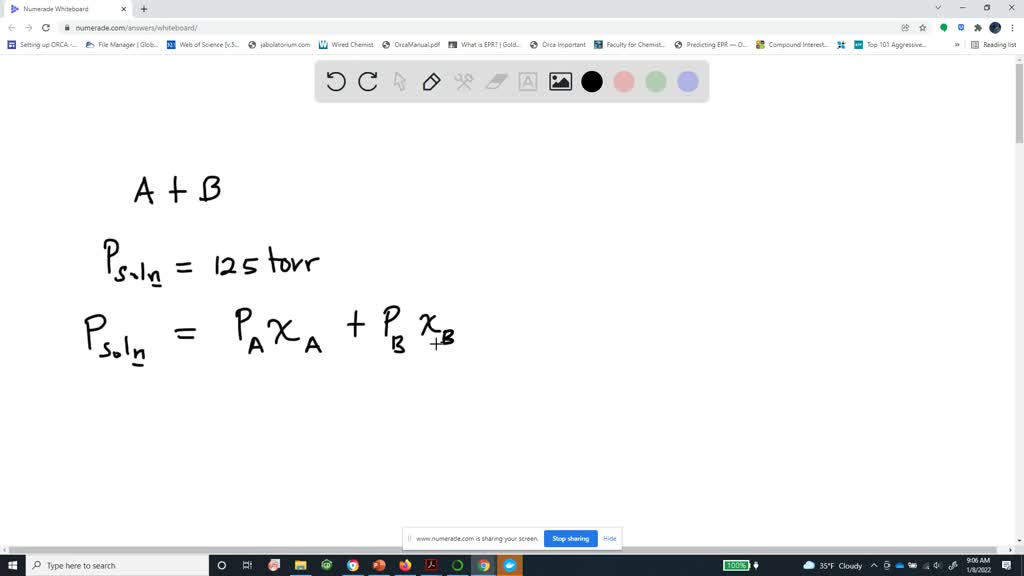Image resolution: width=1024 pixels, height=576 pixels.
Task: Select the text tool
Action: (527, 82)
